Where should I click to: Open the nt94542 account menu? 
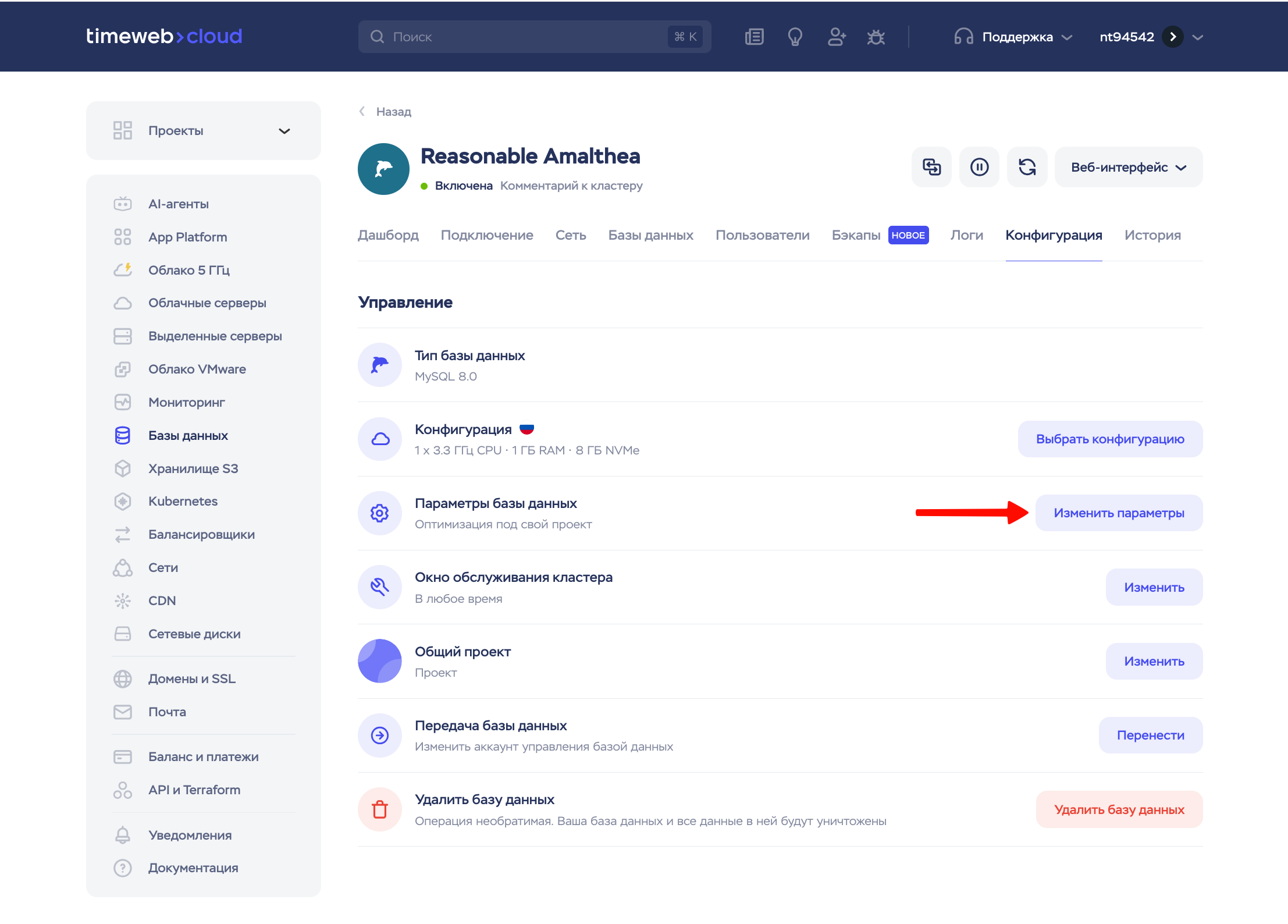[x=1151, y=37]
